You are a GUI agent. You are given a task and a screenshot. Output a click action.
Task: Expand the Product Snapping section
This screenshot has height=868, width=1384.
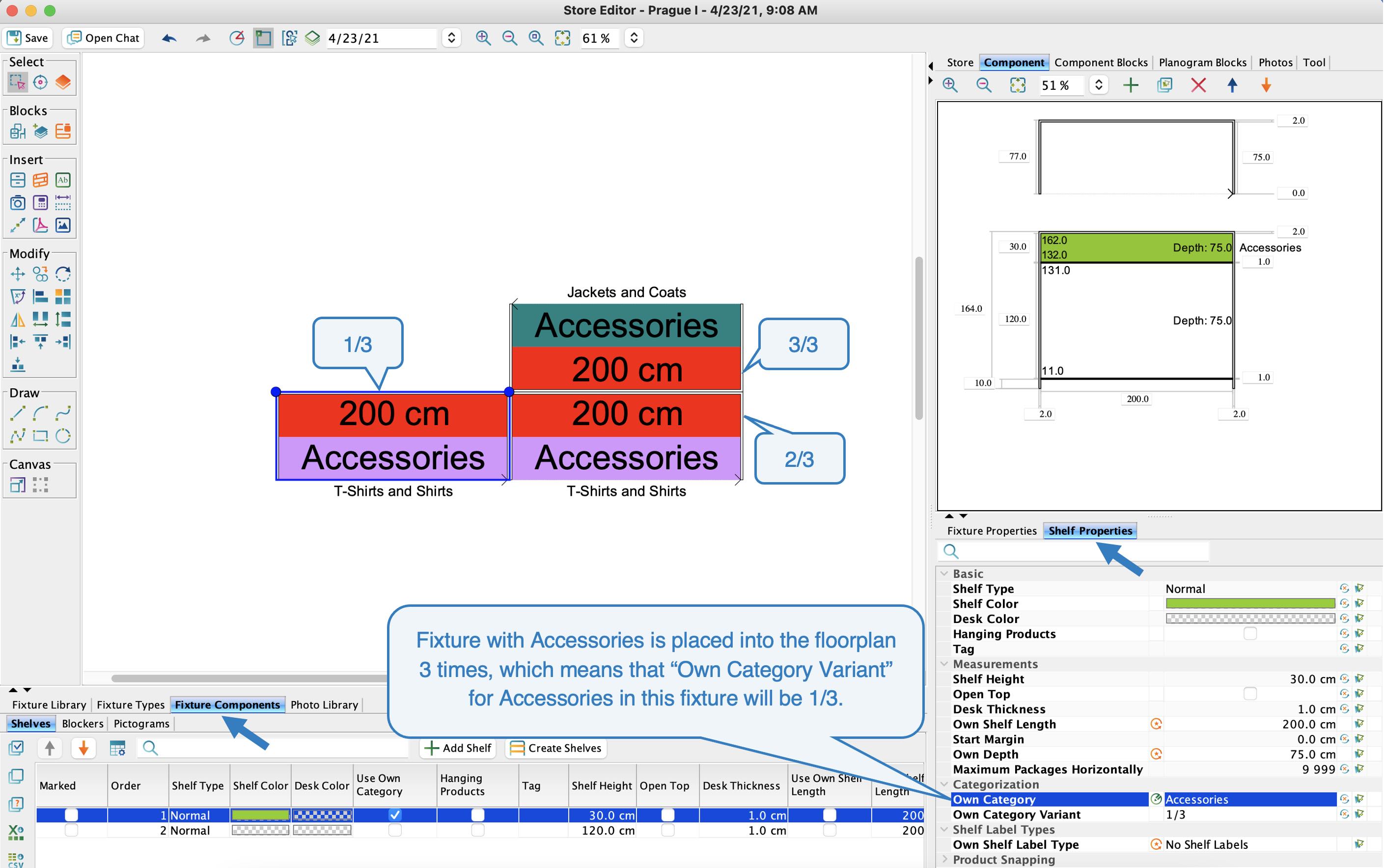[944, 859]
